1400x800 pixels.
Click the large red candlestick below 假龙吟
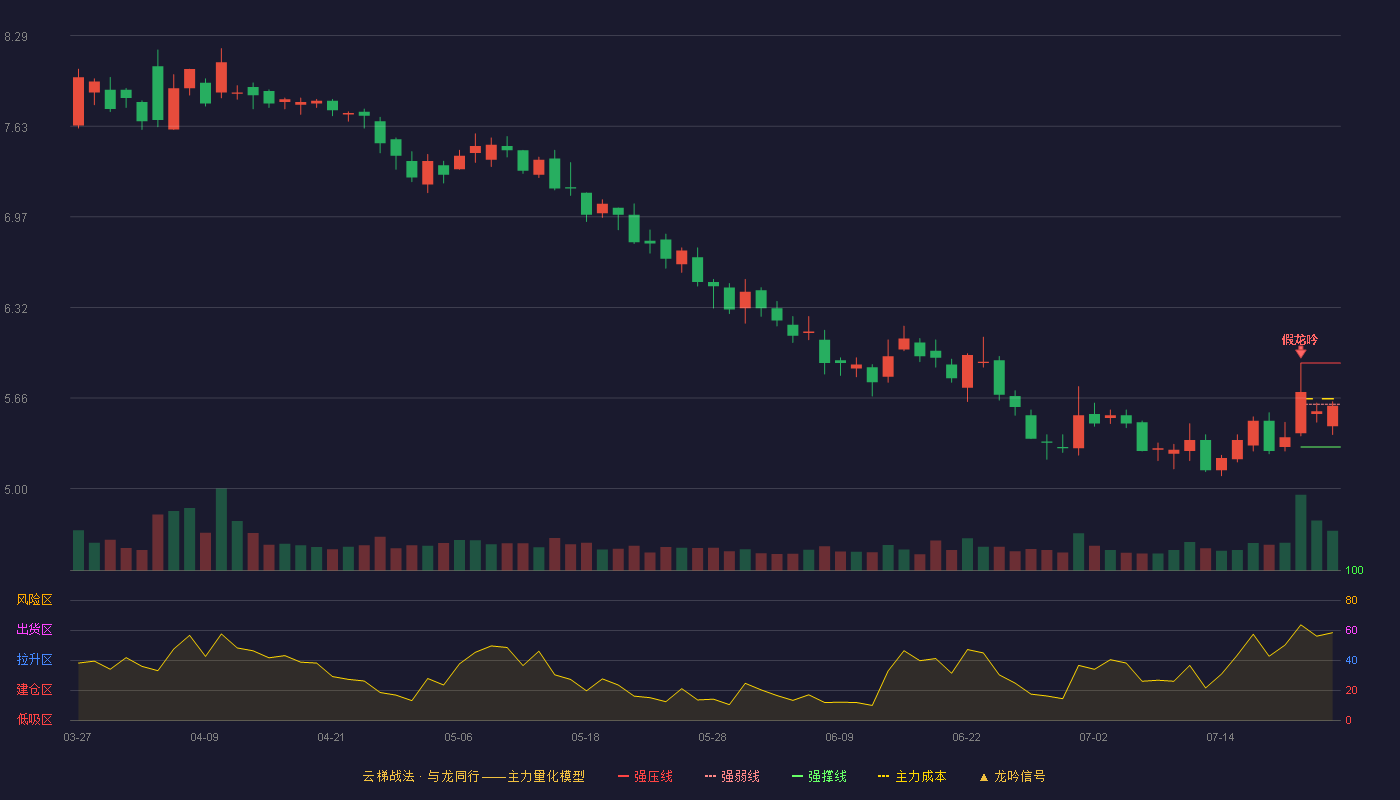pos(1300,412)
